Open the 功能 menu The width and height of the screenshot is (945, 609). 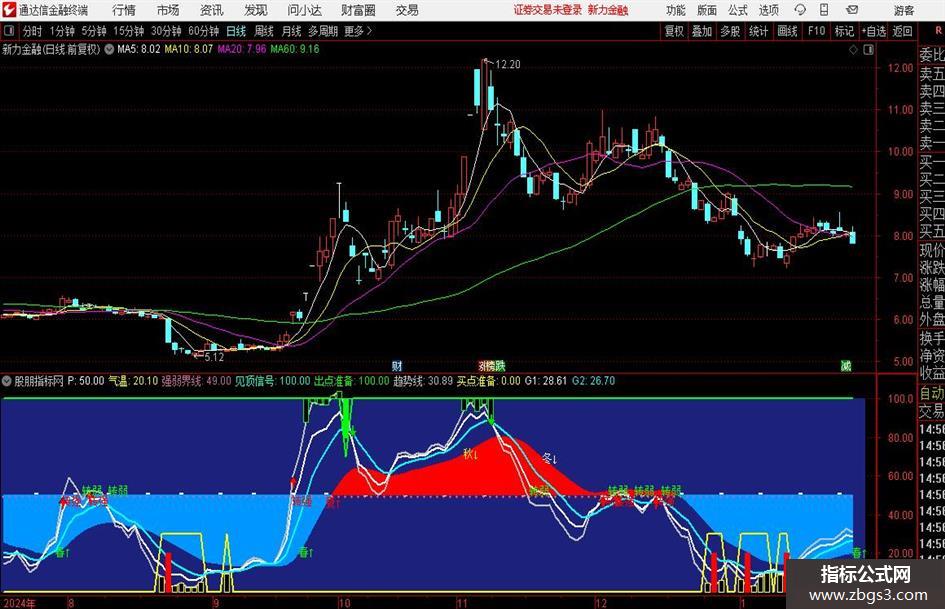click(676, 10)
